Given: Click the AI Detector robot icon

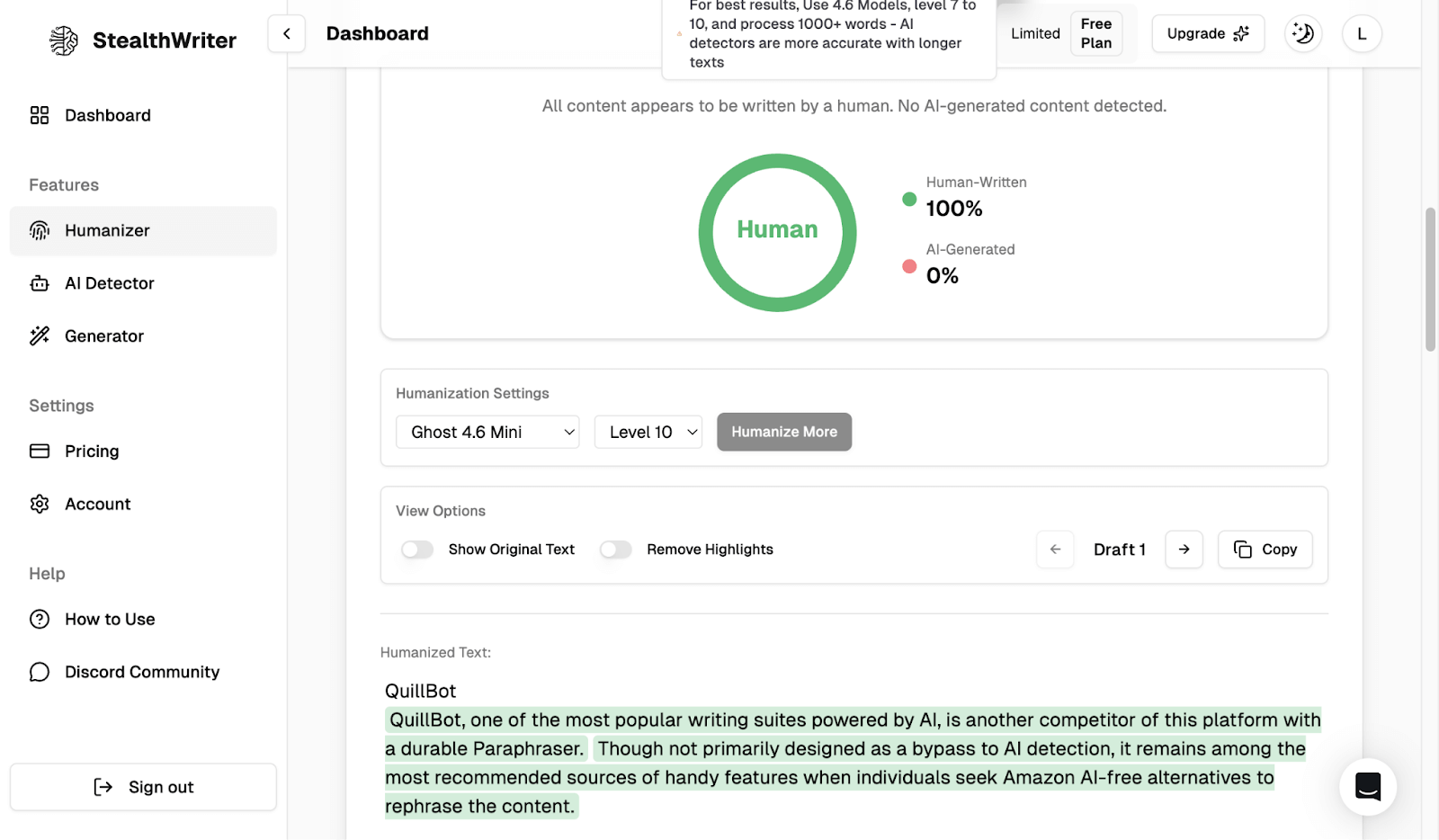Looking at the screenshot, I should (40, 283).
